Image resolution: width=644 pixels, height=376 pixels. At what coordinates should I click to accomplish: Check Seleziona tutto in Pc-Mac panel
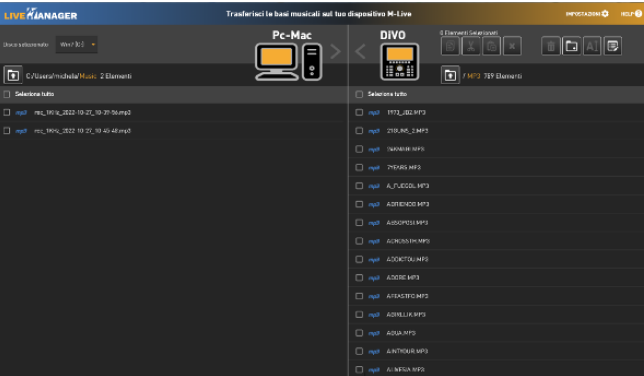[x=7, y=94]
